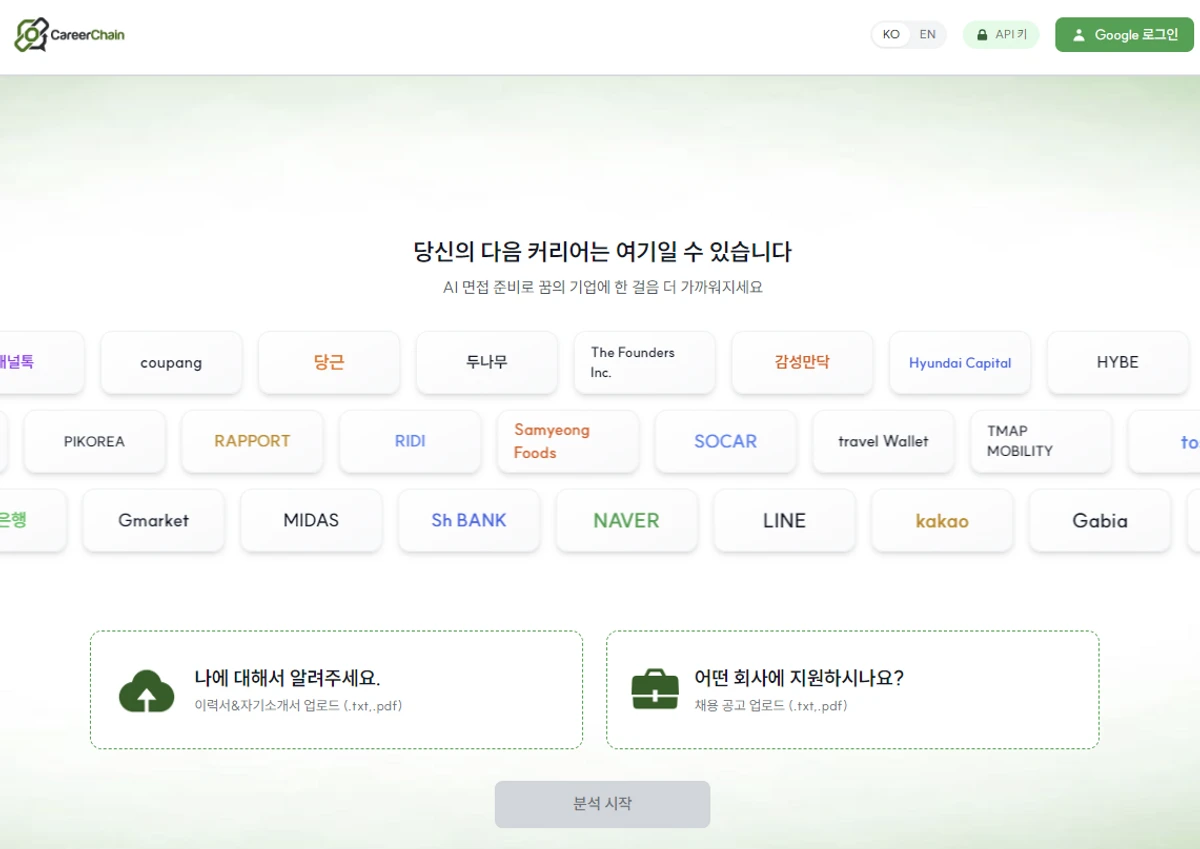Select the Sh BANK card

coord(469,520)
